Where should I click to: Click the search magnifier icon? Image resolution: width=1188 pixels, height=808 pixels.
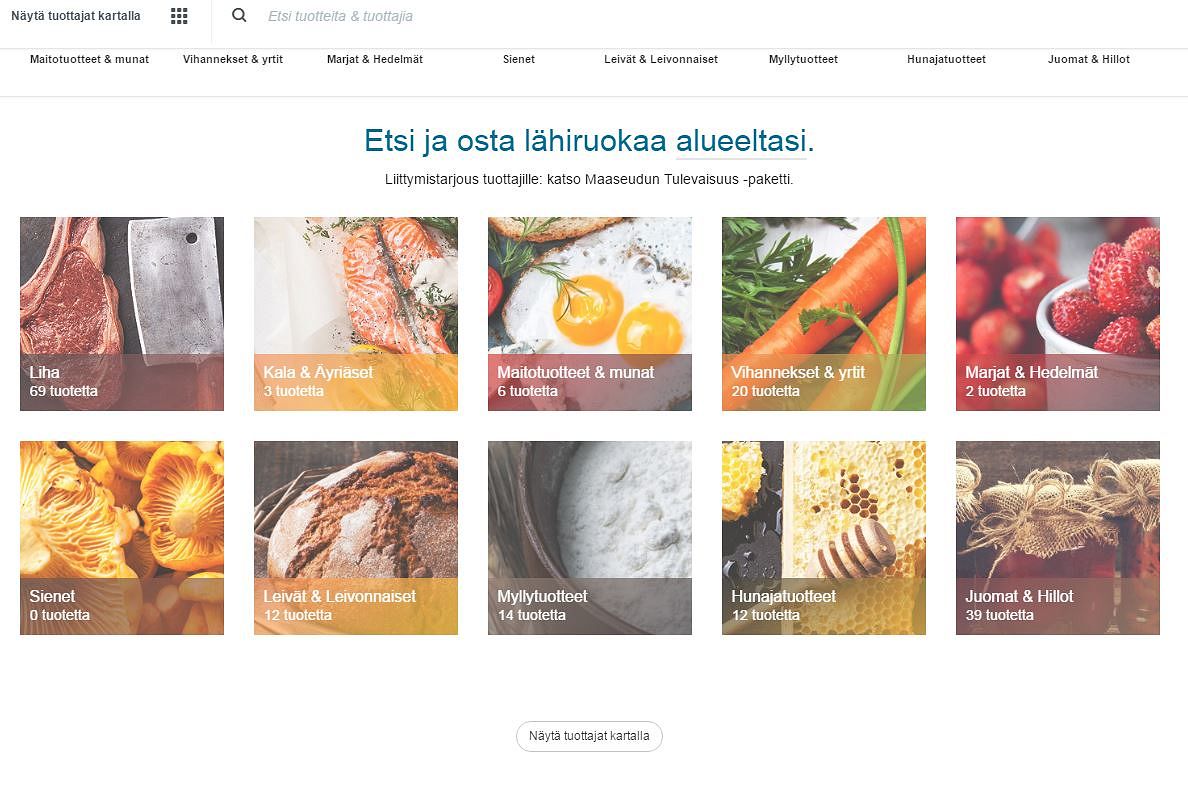coord(239,15)
